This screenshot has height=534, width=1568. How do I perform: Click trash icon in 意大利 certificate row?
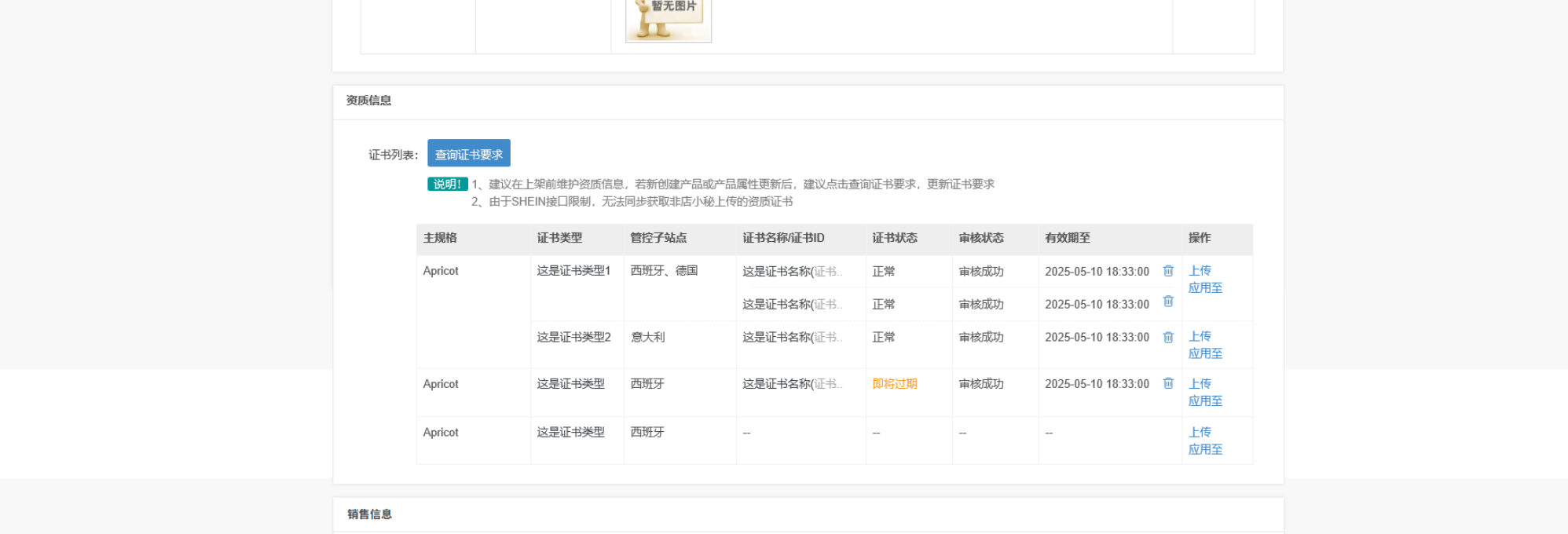point(1168,337)
